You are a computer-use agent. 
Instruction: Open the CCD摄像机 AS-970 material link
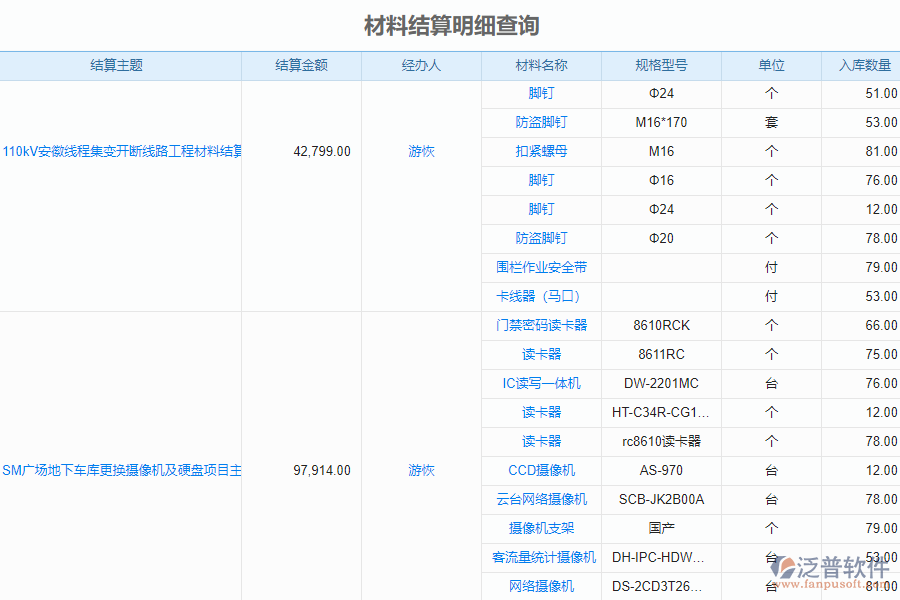tap(541, 470)
